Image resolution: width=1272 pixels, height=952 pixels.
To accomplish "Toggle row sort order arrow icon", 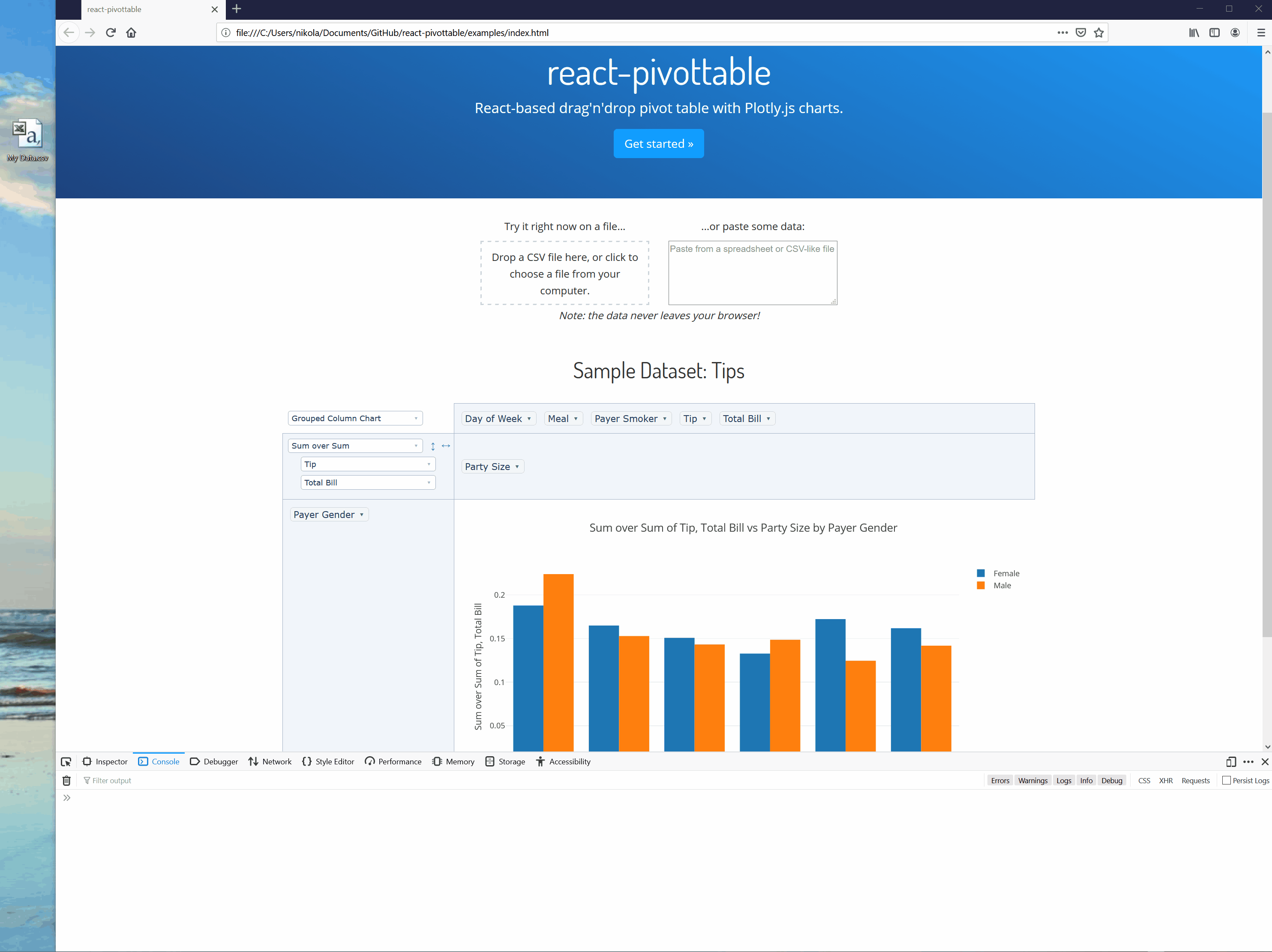I will click(x=433, y=446).
